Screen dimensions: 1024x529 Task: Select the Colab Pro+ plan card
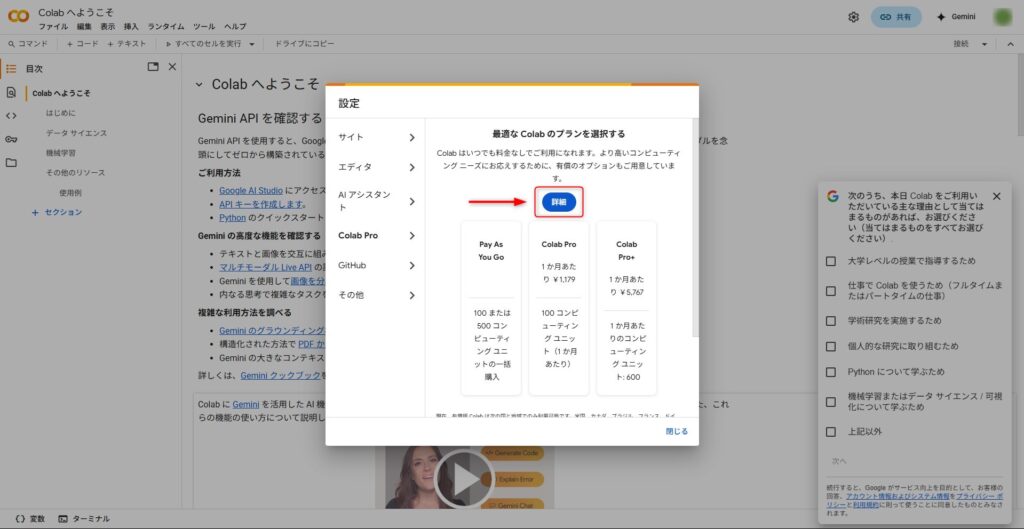click(626, 308)
